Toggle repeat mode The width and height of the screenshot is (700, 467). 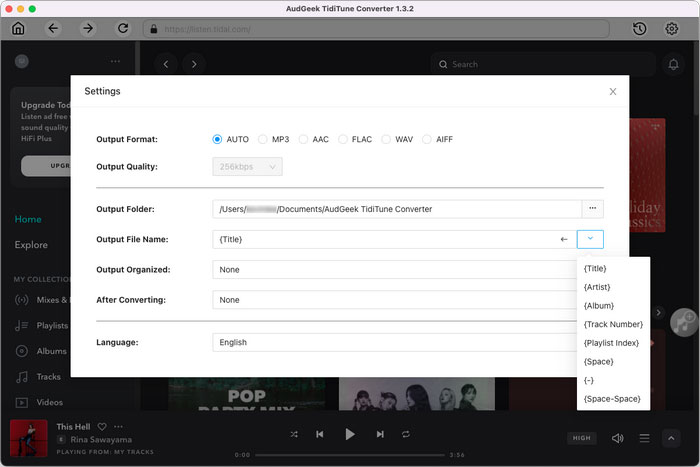[x=405, y=434]
